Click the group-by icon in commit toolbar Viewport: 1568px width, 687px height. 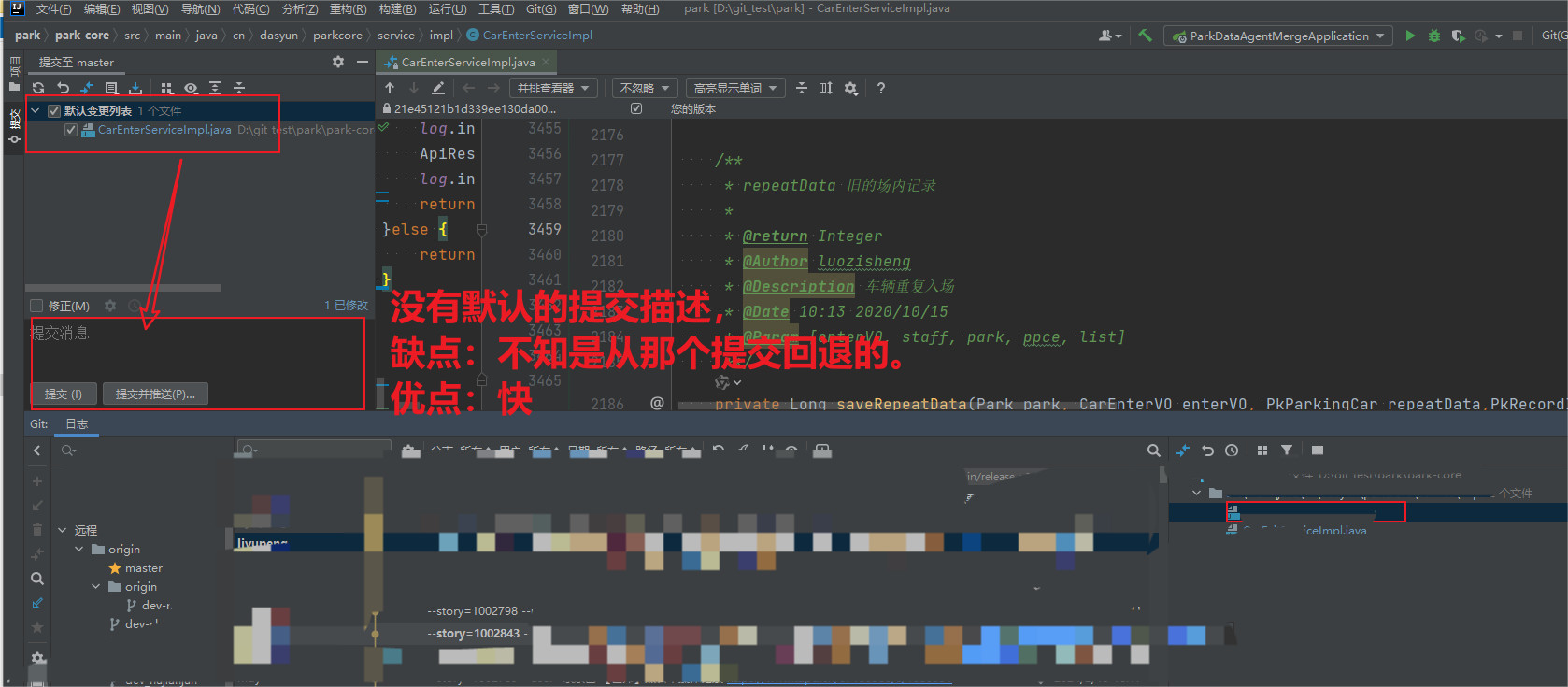tap(166, 88)
